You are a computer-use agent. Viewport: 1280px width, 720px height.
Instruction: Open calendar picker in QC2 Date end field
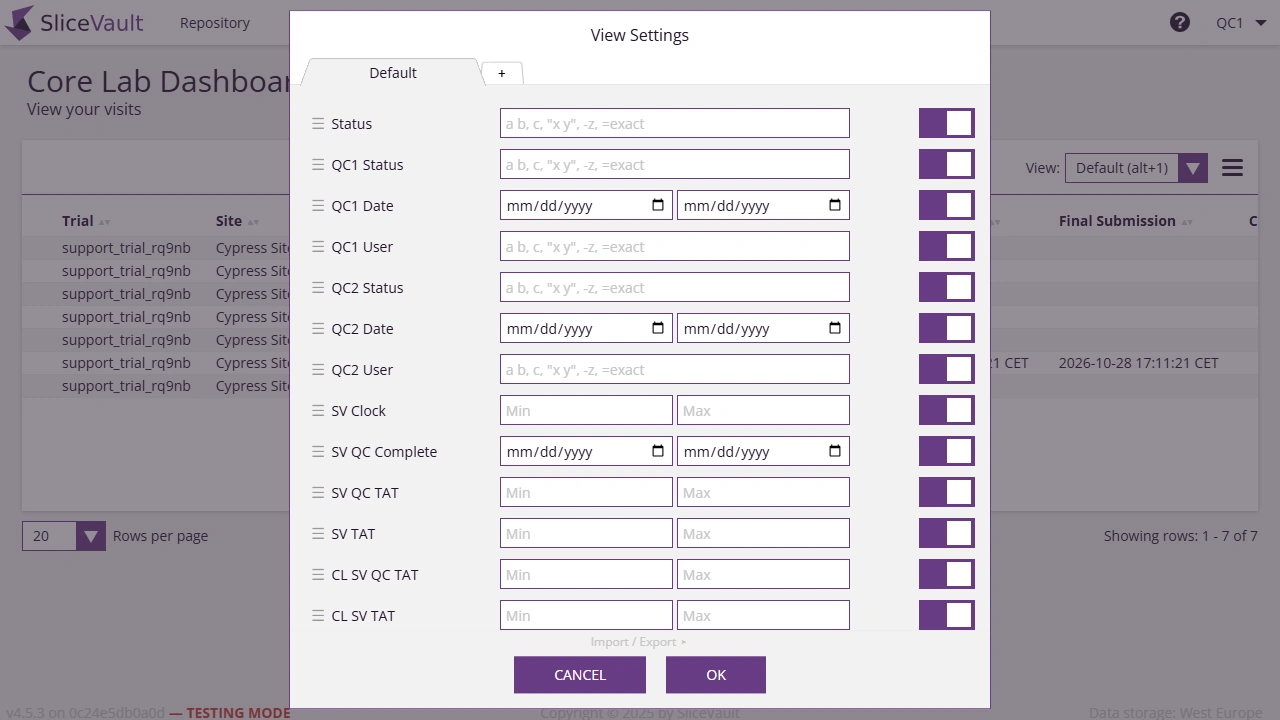point(835,328)
